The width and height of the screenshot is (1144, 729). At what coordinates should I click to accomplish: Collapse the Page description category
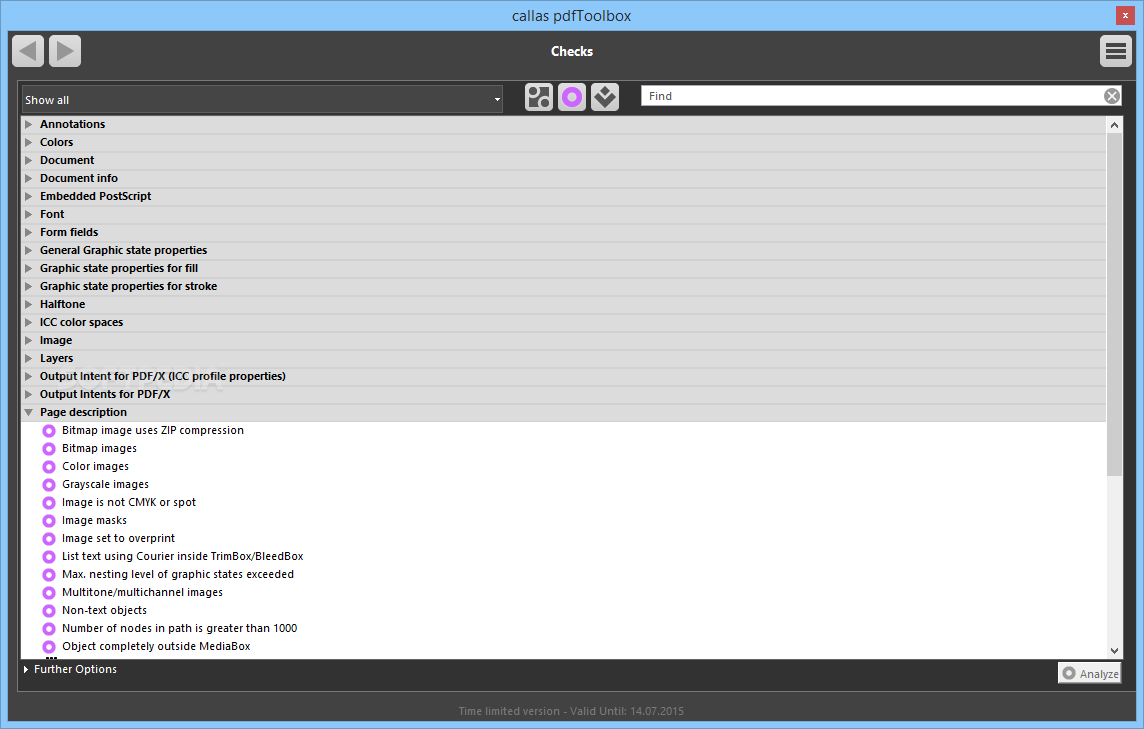[x=28, y=412]
